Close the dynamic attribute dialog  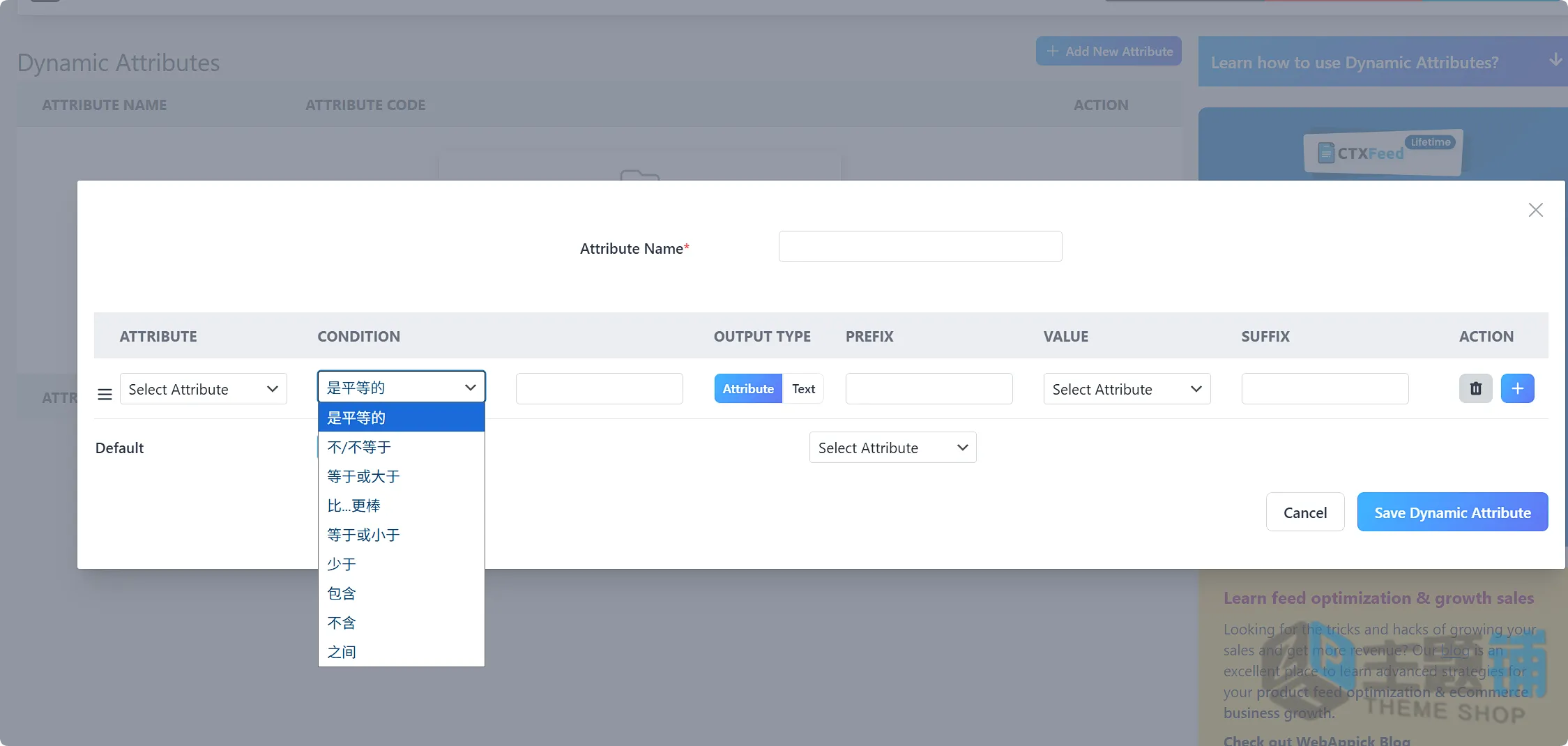click(1535, 210)
